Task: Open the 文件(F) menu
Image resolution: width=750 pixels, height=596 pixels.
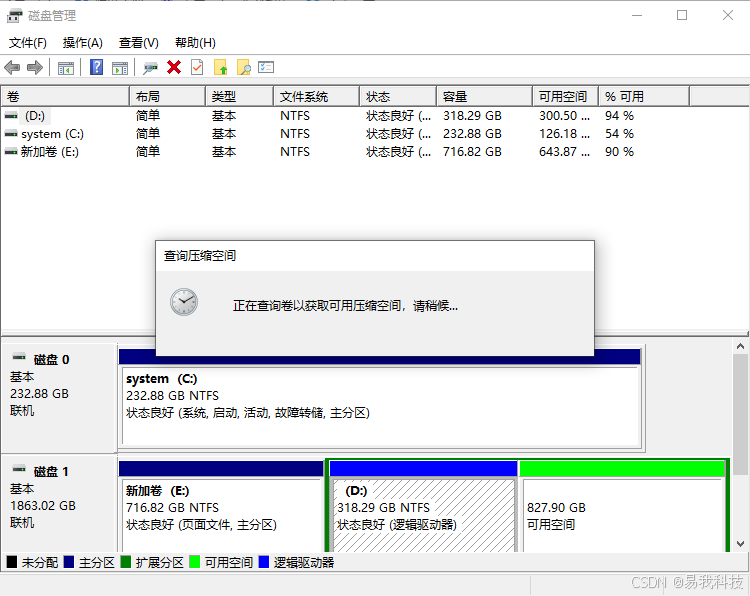Action: [28, 43]
